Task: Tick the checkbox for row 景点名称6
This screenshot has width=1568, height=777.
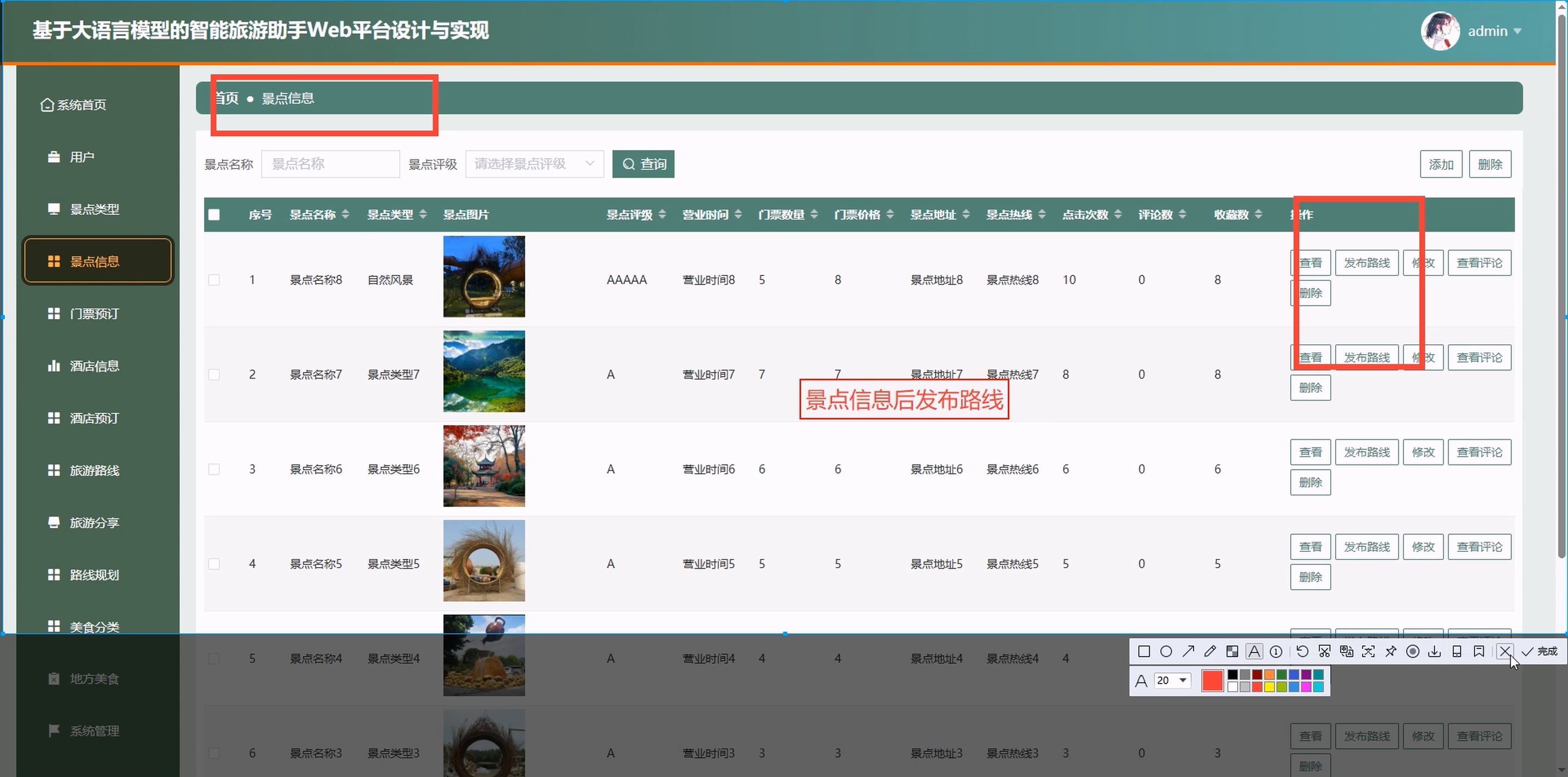Action: tap(214, 469)
